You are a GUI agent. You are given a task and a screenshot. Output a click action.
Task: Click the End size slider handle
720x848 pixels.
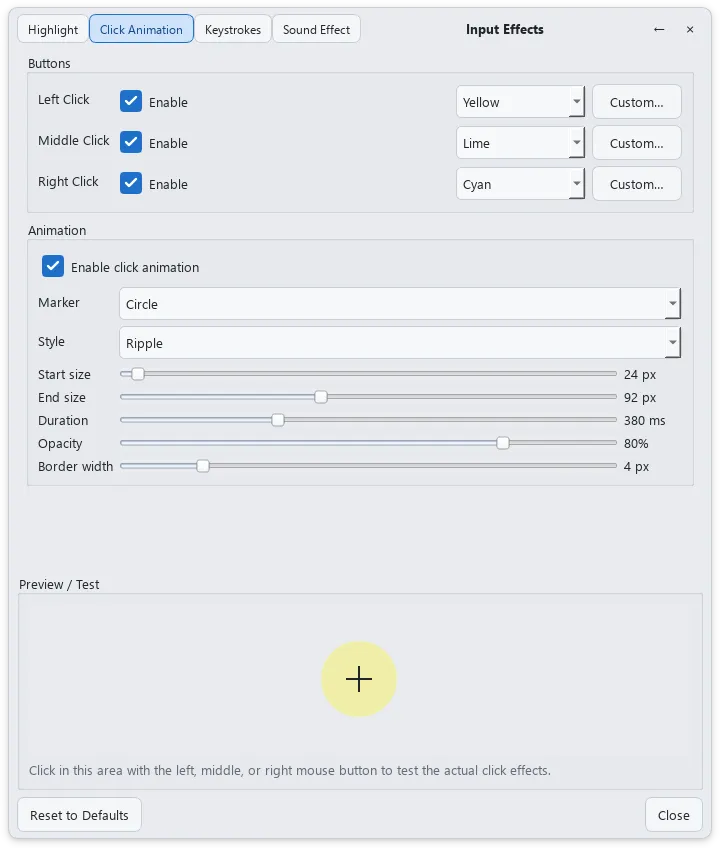click(321, 397)
